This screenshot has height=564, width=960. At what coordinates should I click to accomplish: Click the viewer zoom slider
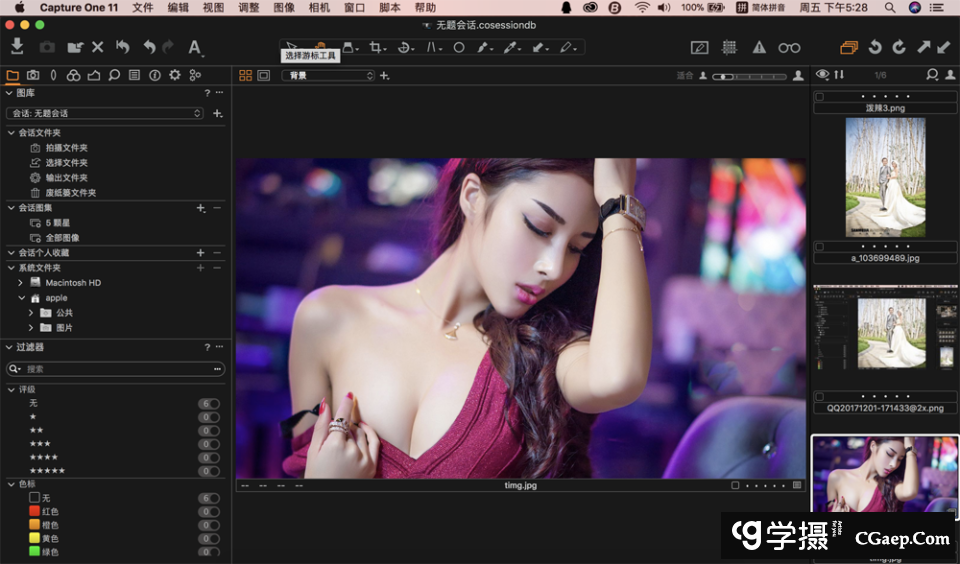(750, 76)
